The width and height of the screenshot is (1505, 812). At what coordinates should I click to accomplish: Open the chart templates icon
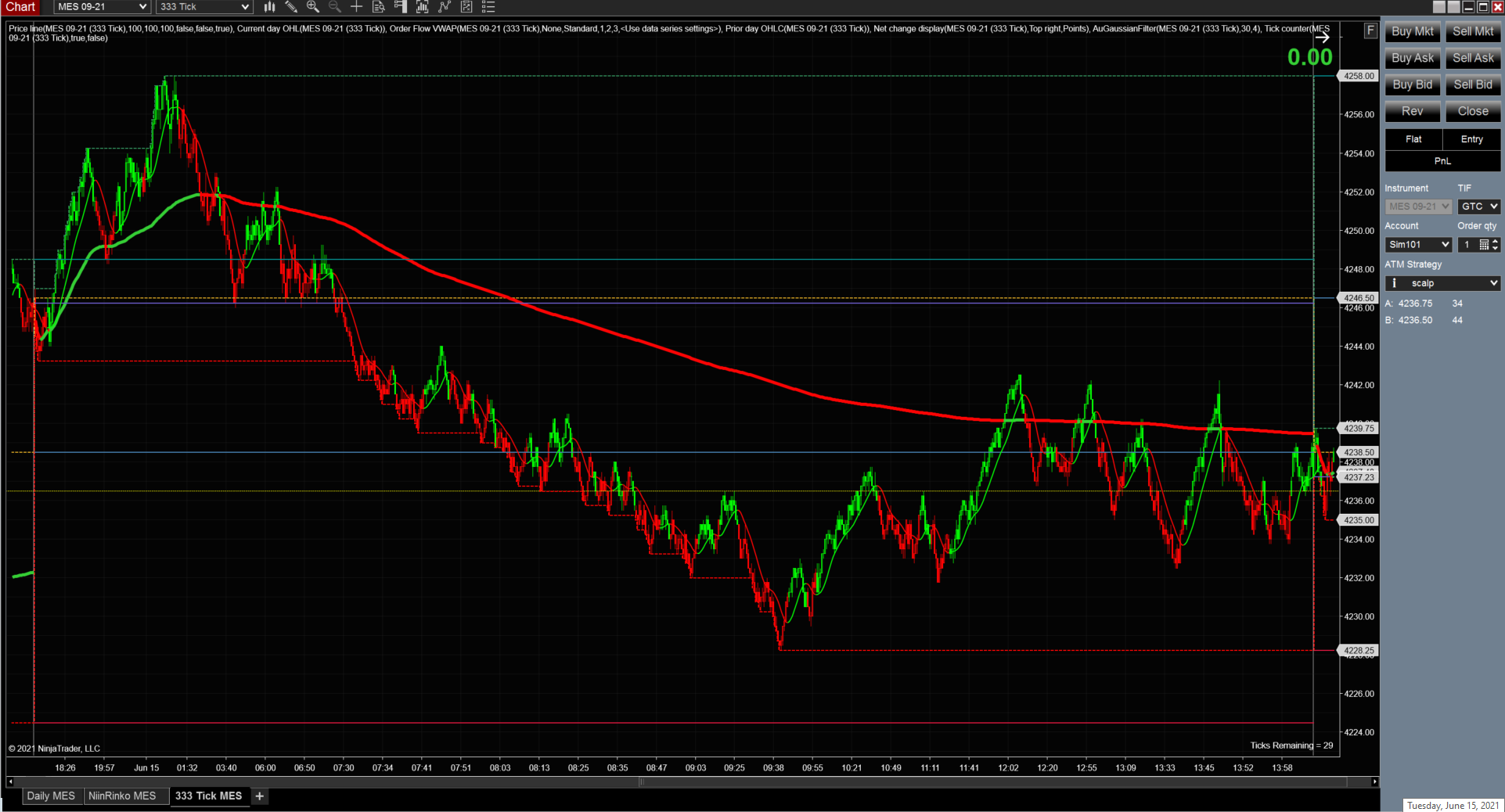(x=466, y=7)
